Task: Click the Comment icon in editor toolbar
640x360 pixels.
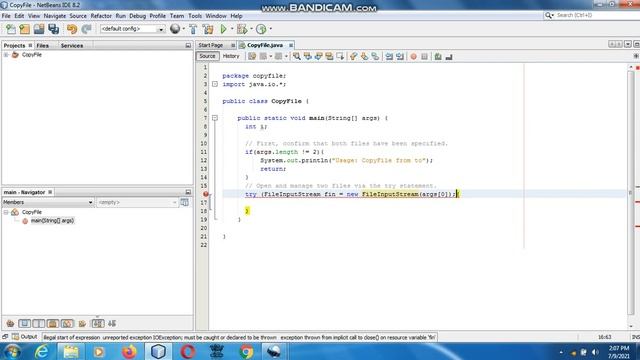Action: click(438, 56)
